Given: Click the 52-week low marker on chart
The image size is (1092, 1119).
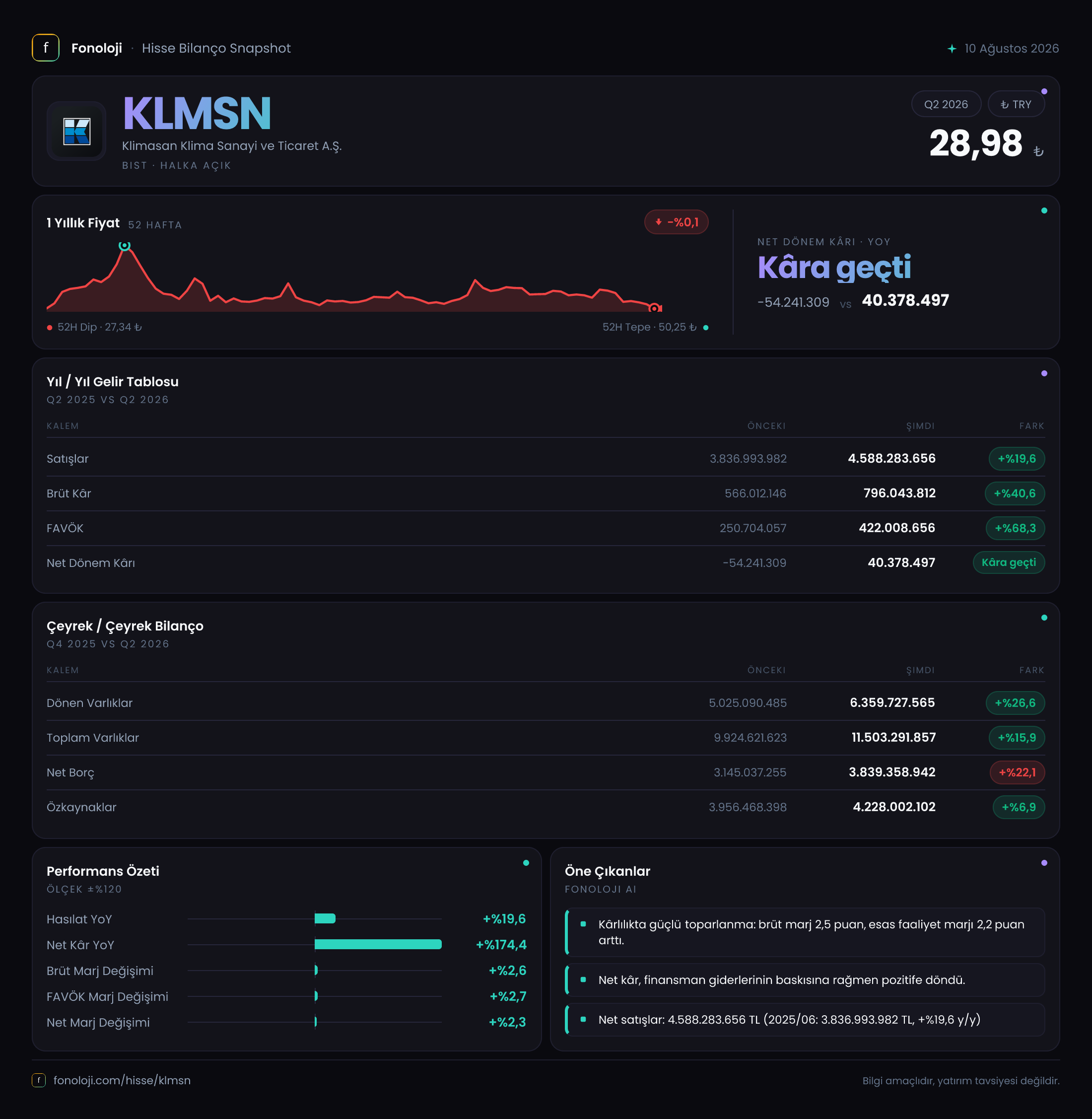Looking at the screenshot, I should (x=654, y=309).
